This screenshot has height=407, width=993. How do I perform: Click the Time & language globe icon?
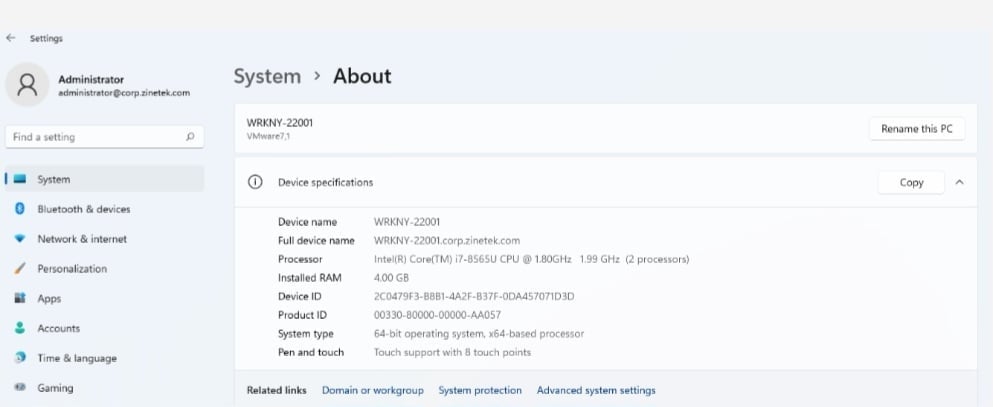(20, 358)
